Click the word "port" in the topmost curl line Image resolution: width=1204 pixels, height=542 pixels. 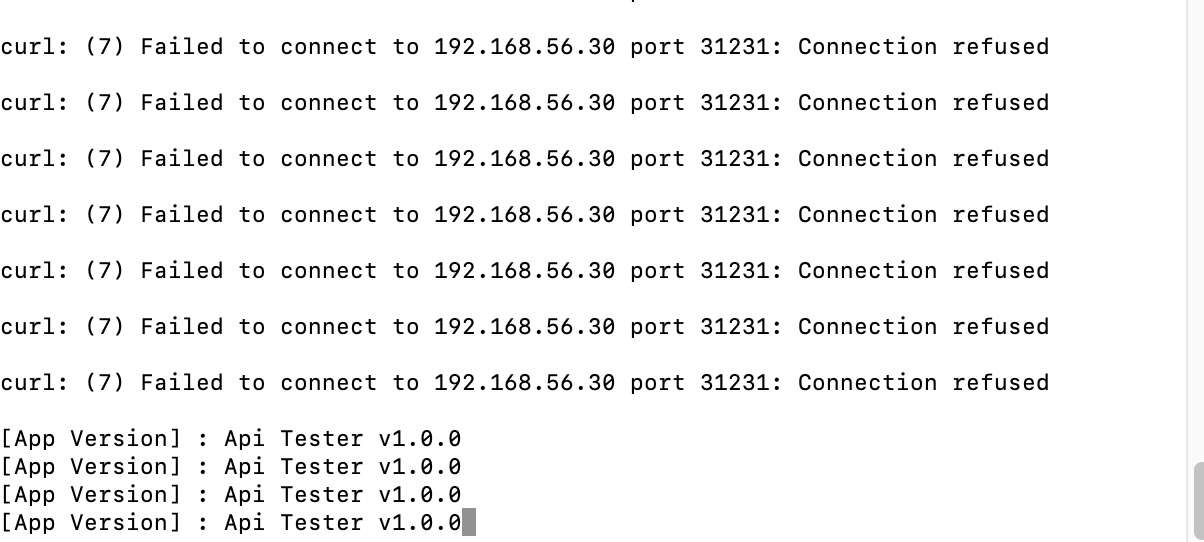[657, 47]
